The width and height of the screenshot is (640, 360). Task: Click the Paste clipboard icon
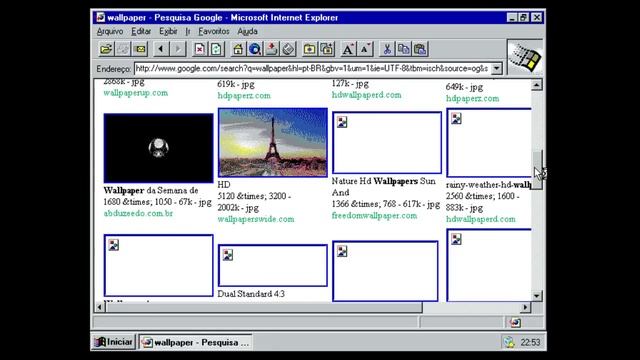[x=420, y=49]
